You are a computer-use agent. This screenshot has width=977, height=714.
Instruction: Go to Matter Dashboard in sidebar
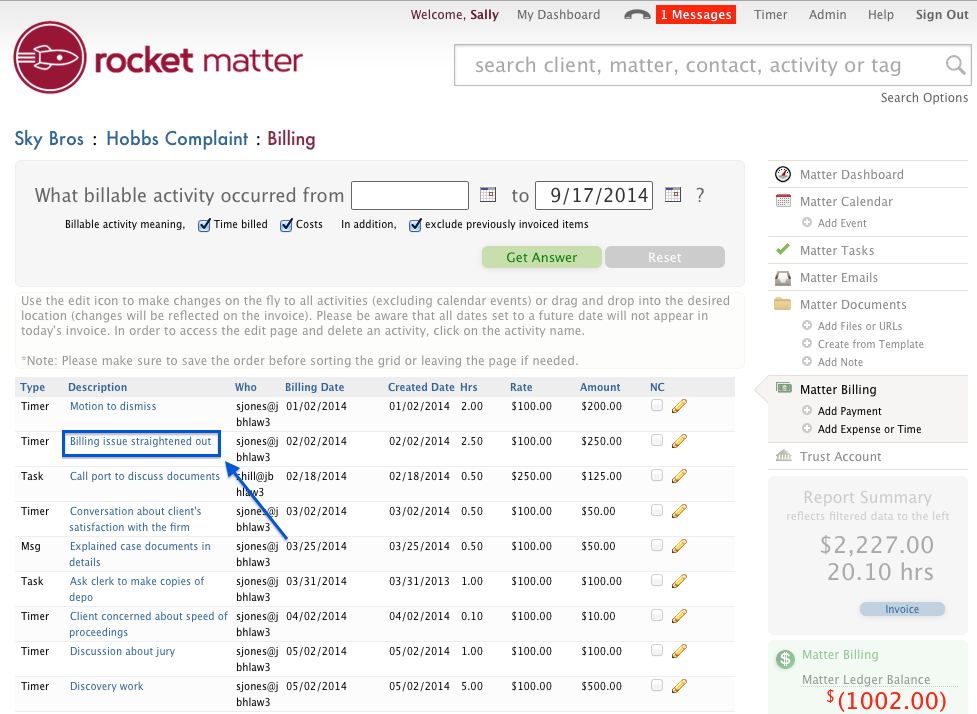(x=851, y=174)
